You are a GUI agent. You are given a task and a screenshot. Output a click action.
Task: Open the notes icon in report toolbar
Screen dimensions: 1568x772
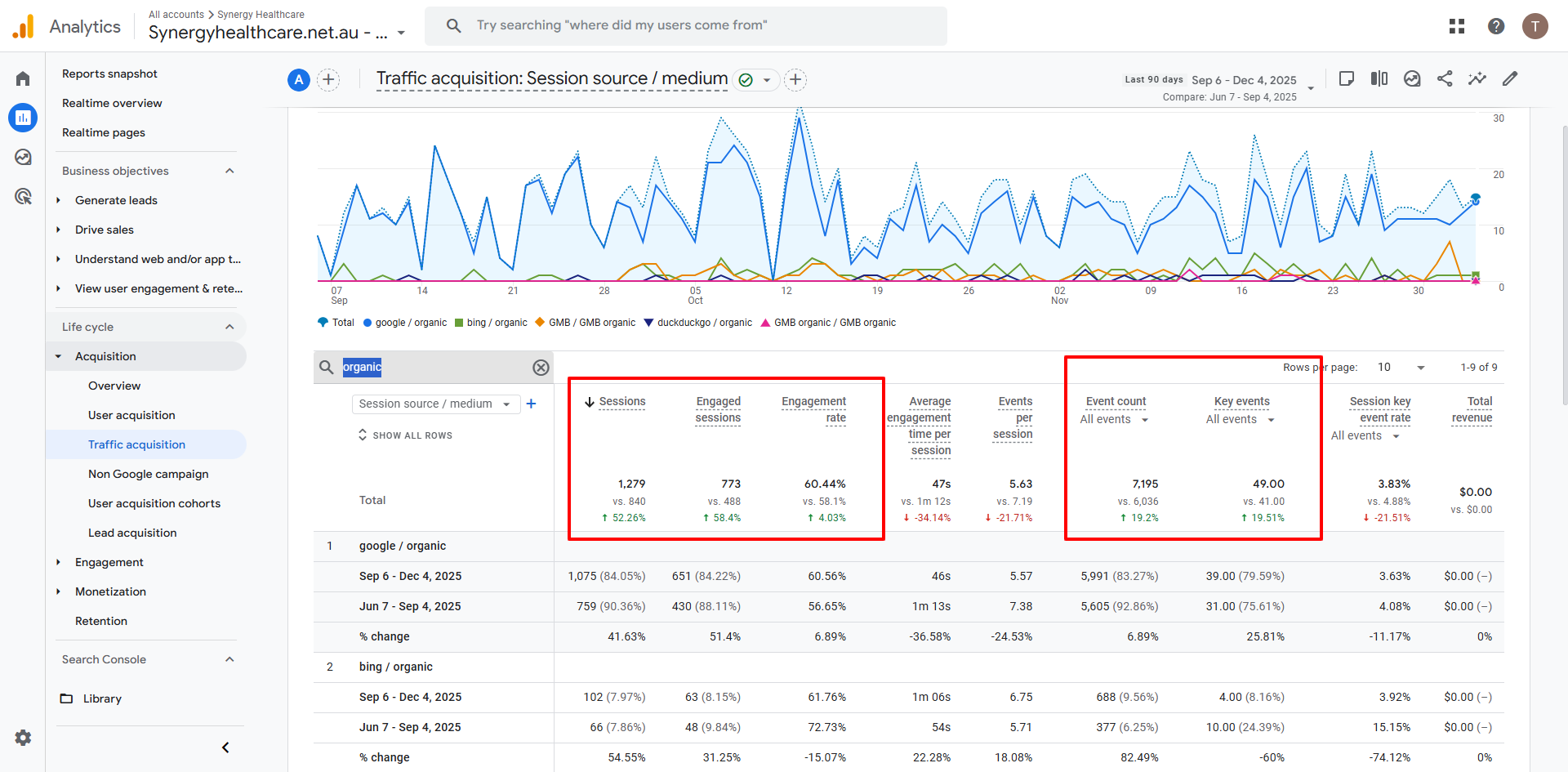(x=1347, y=78)
